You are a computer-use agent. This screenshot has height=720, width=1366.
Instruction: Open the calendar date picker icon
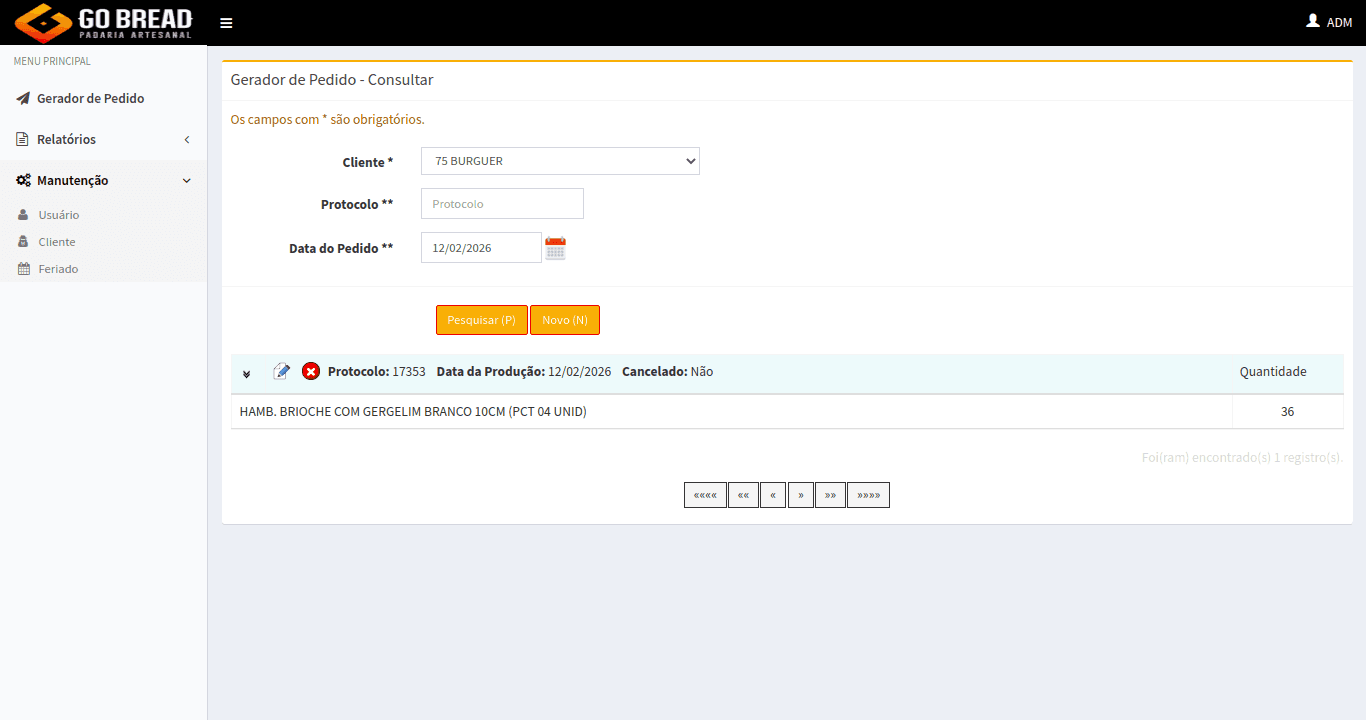click(x=555, y=248)
